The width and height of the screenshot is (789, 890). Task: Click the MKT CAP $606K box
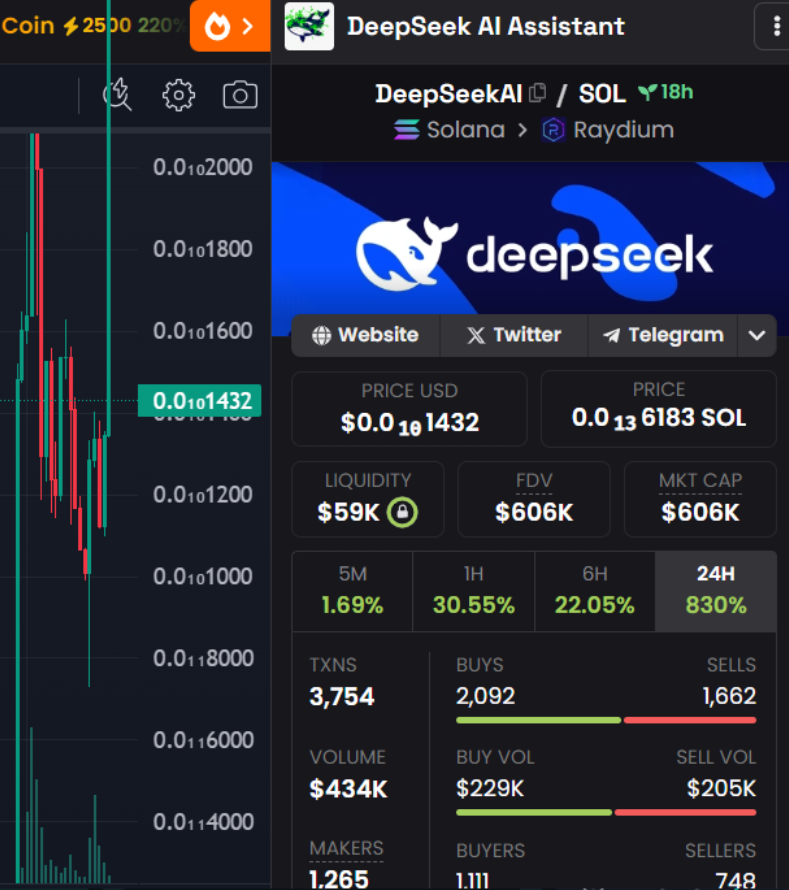[x=700, y=499]
